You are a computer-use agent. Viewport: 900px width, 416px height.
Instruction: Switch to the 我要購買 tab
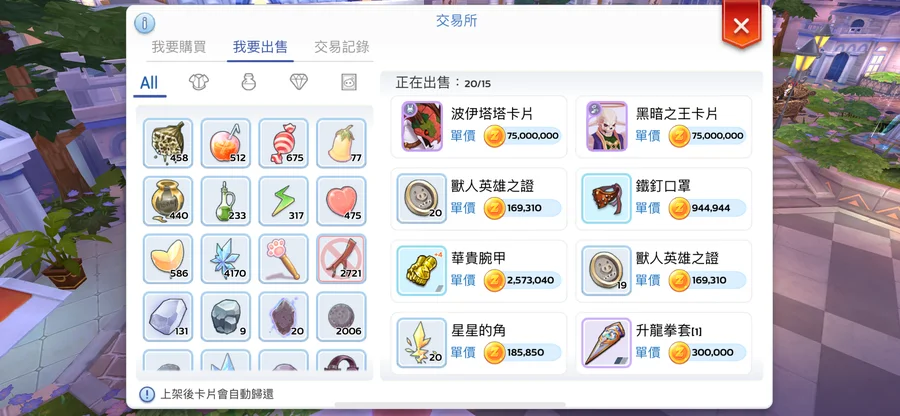179,47
